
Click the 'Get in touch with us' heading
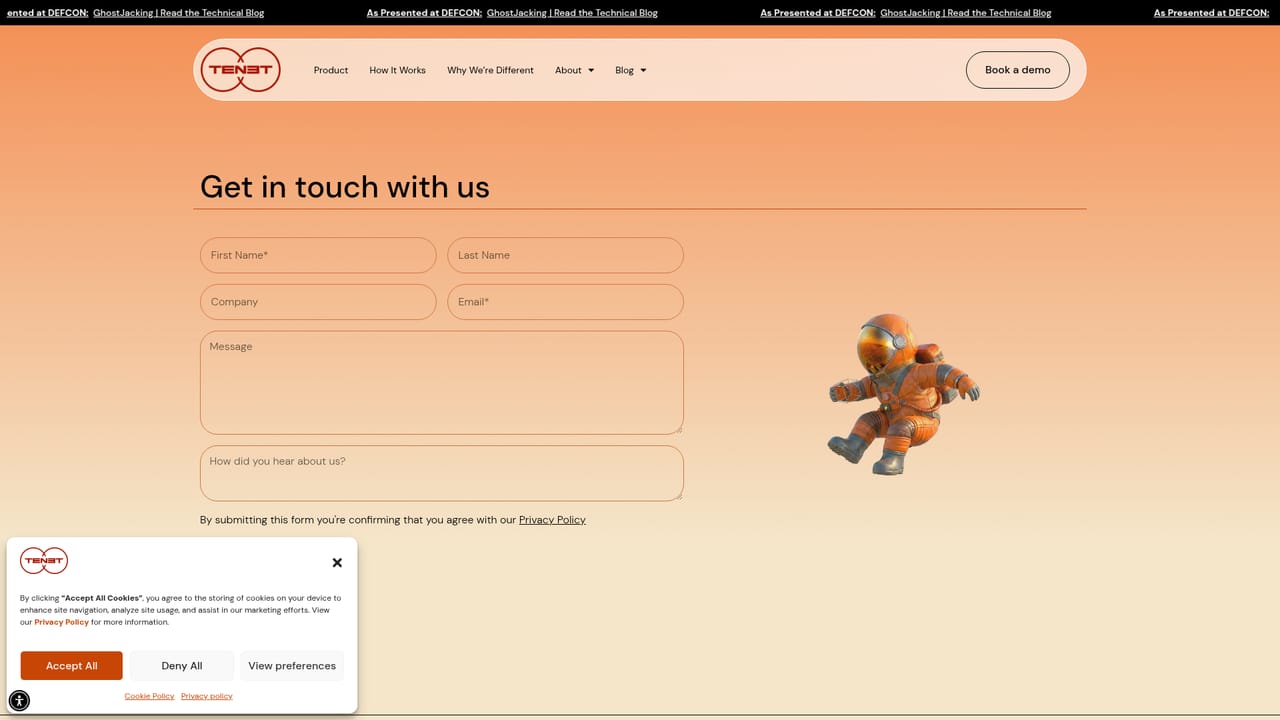345,187
